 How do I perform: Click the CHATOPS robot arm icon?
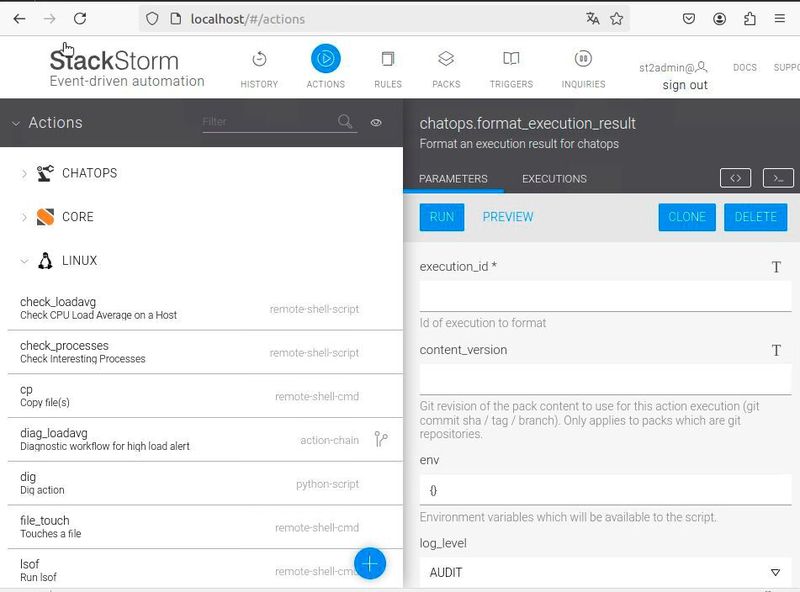pyautogui.click(x=45, y=173)
